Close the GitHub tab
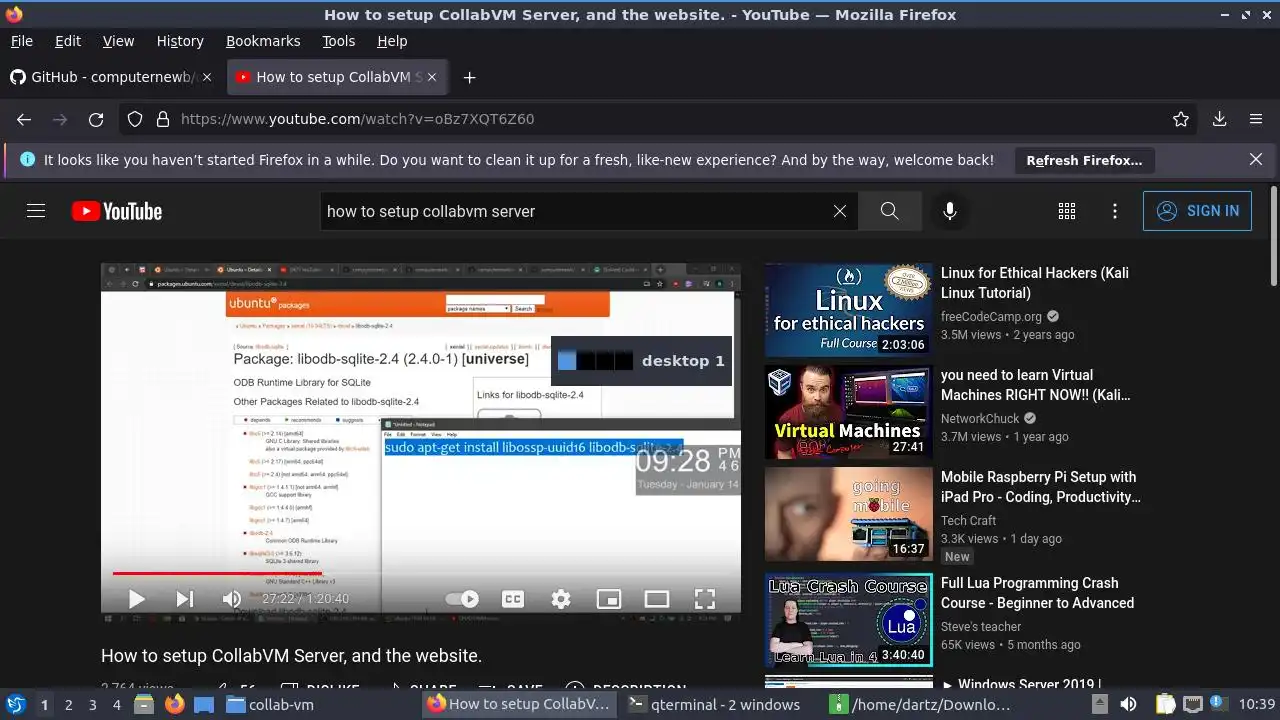This screenshot has height=720, width=1280. (x=207, y=77)
